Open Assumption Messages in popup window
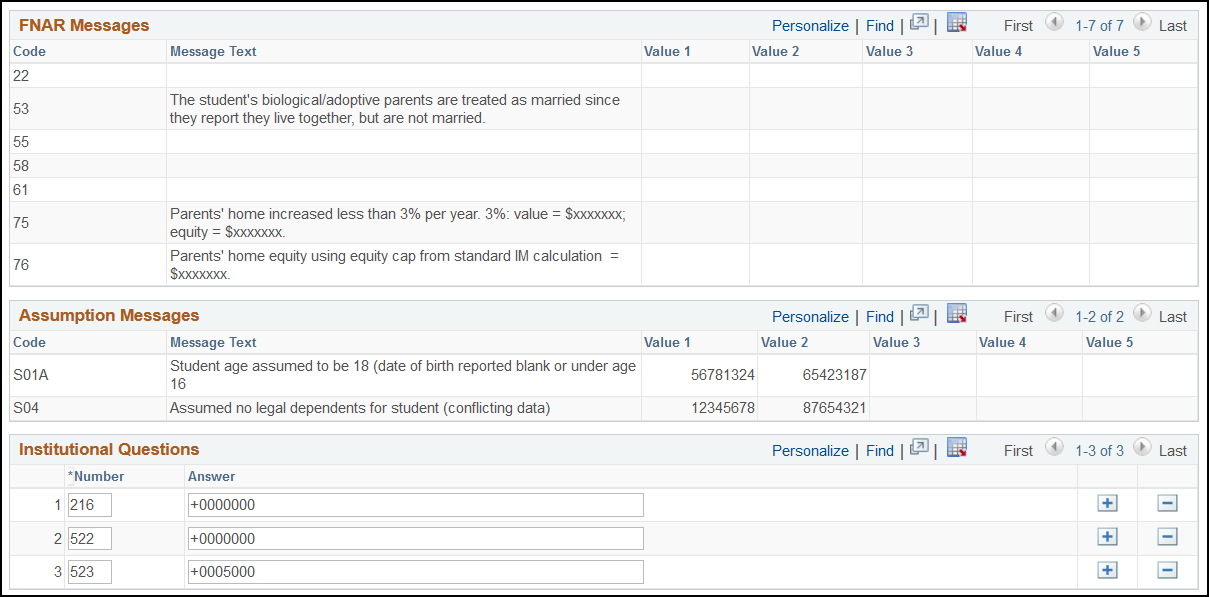The image size is (1209, 597). coord(918,316)
